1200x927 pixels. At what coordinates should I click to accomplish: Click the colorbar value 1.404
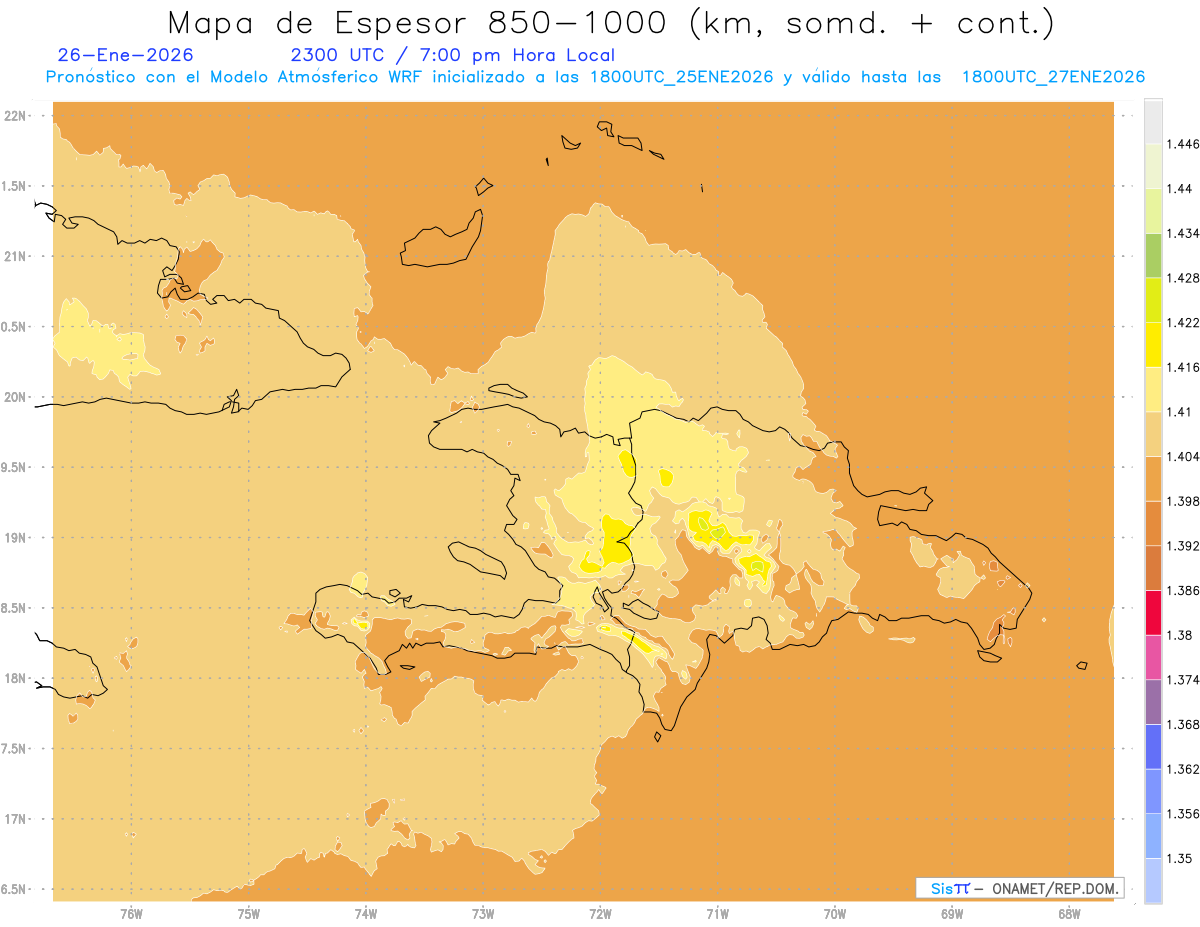point(1184,456)
